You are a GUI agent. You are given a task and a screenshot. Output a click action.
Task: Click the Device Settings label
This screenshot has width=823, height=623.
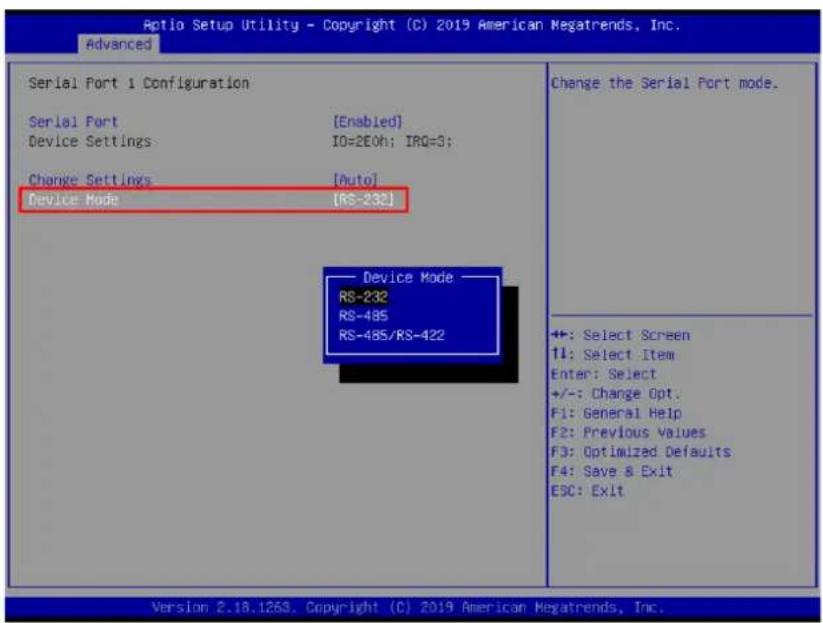point(90,141)
